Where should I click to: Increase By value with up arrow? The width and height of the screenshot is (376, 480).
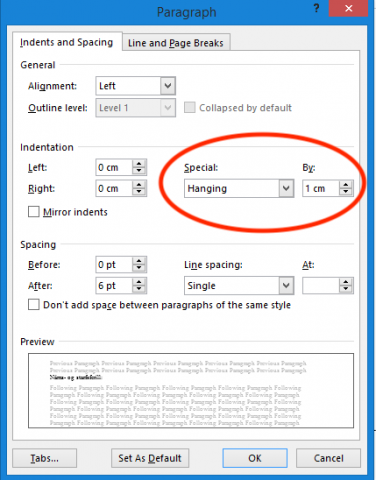(x=346, y=184)
